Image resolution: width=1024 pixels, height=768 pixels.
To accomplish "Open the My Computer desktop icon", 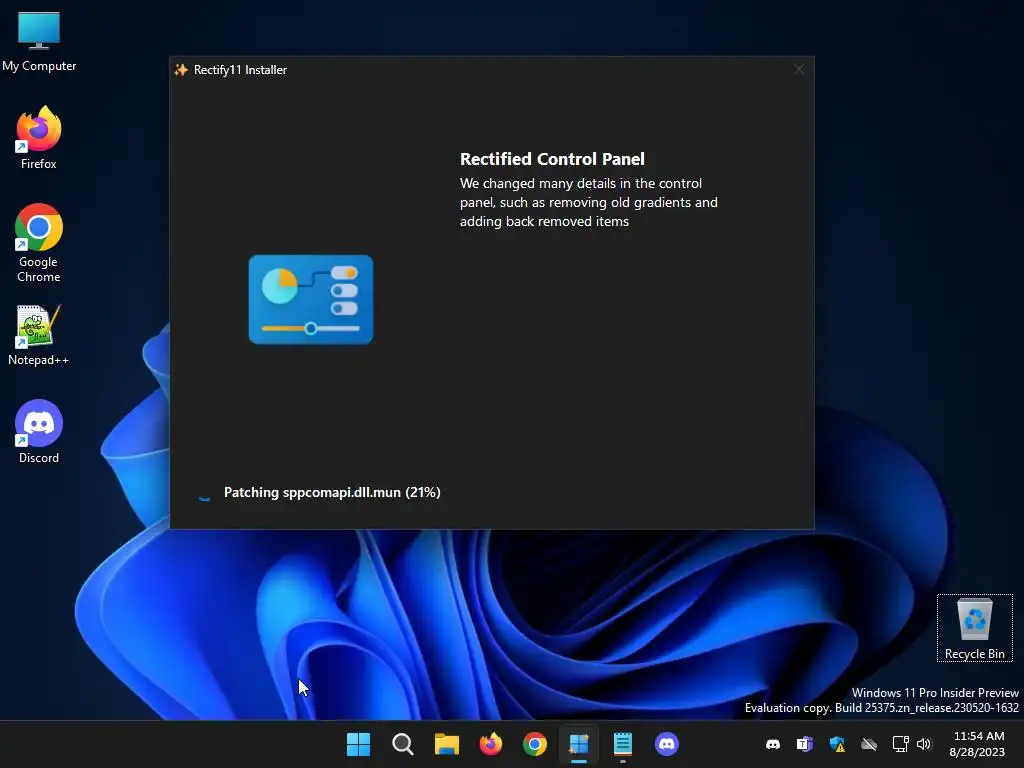I will (39, 41).
